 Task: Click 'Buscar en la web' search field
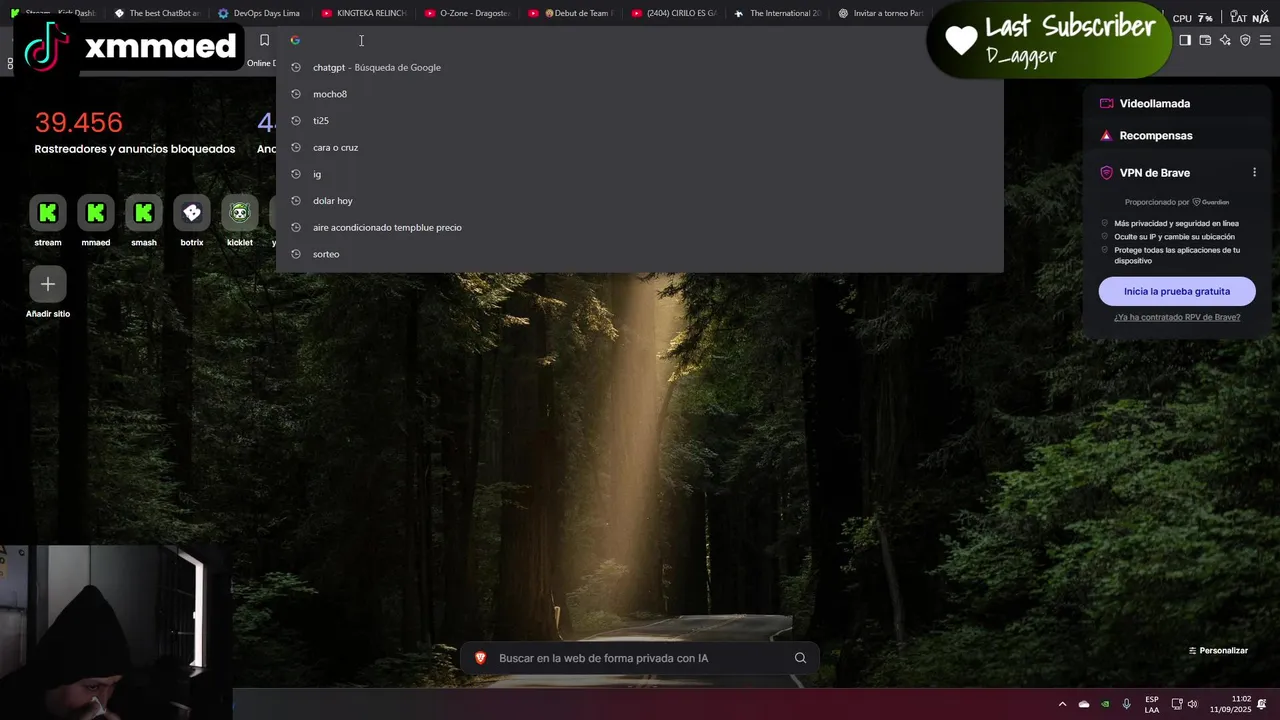tap(640, 658)
